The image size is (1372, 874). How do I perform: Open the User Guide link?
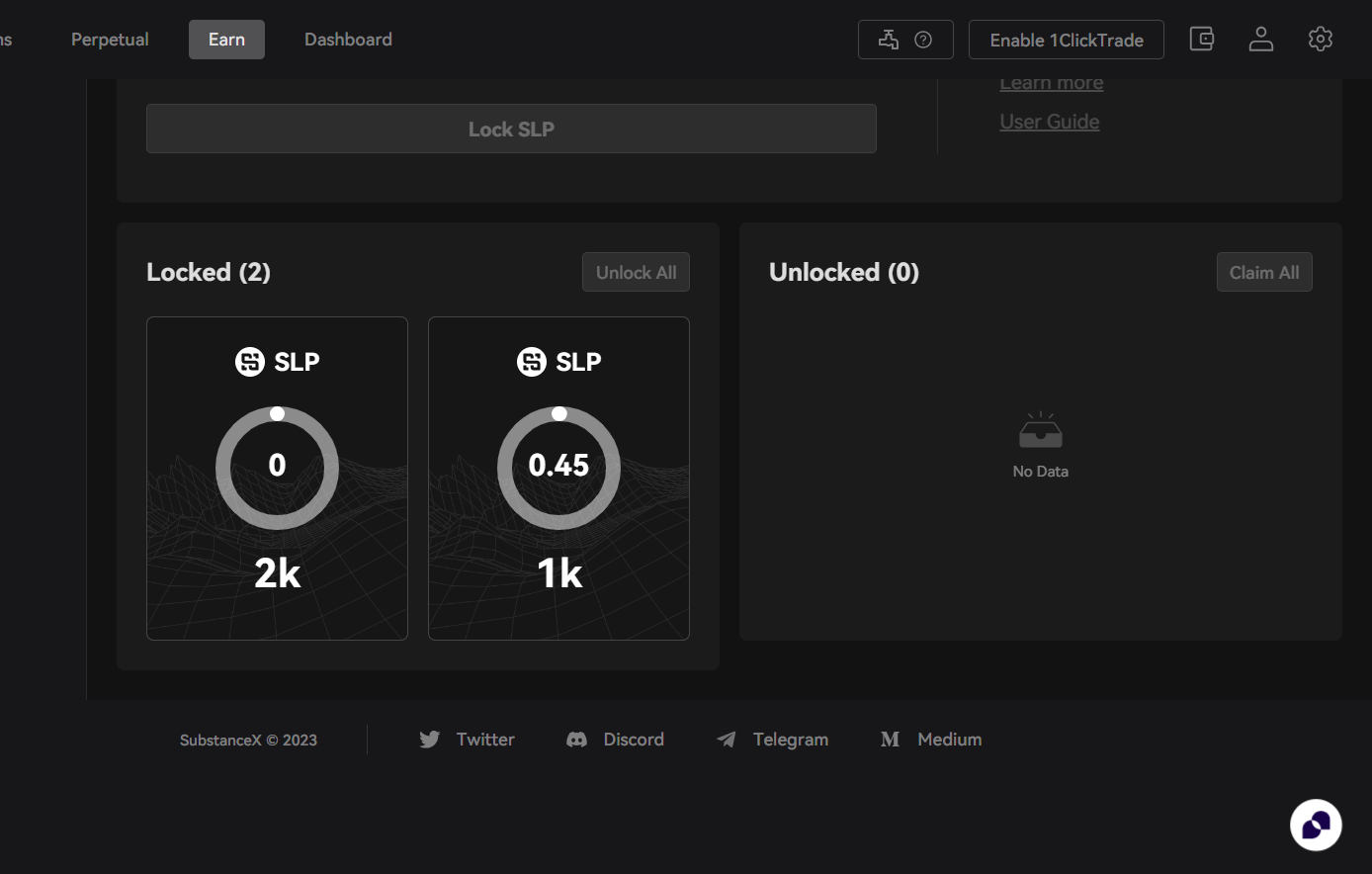pos(1050,122)
